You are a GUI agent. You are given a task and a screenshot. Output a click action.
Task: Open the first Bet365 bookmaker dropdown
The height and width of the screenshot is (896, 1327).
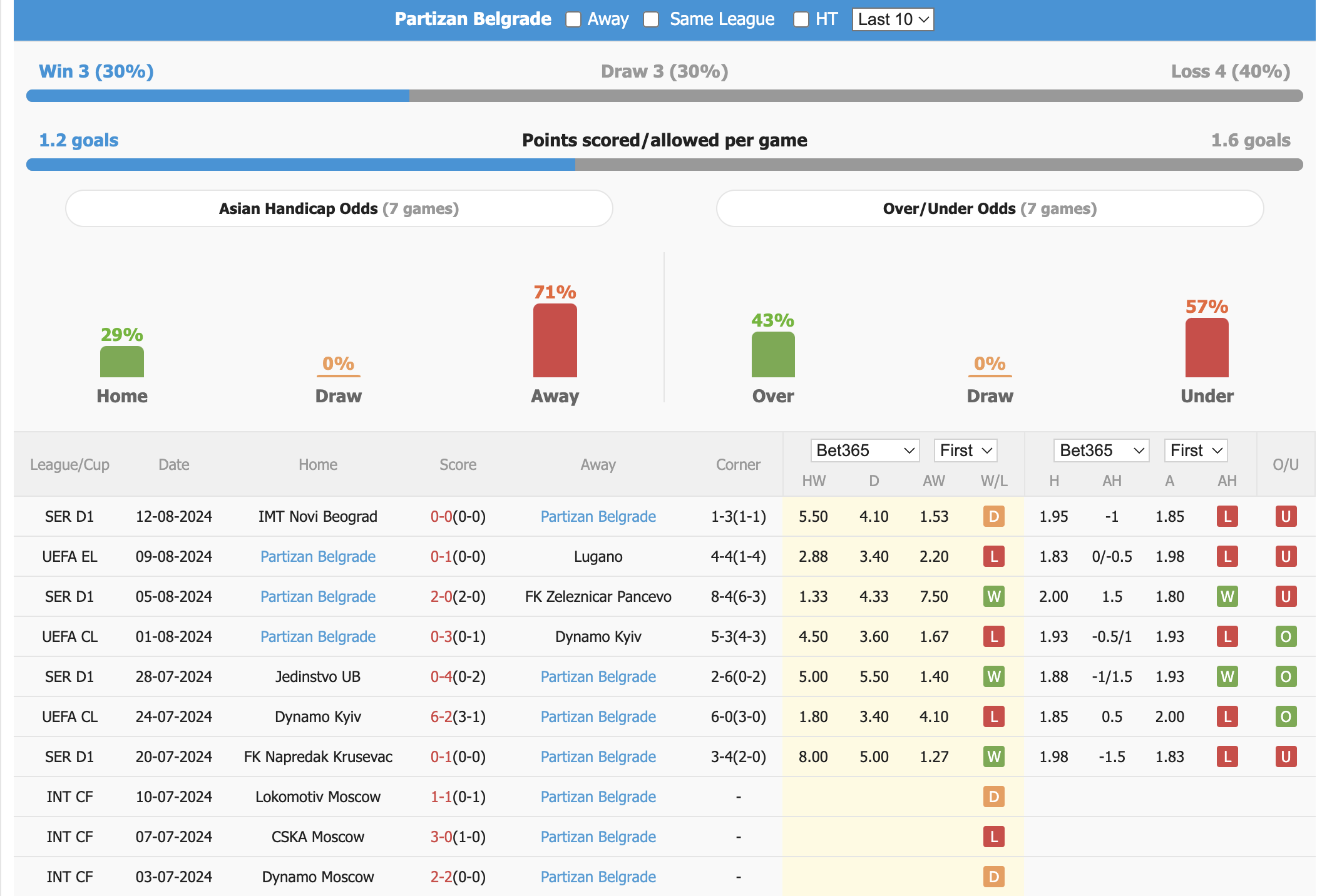coord(865,451)
